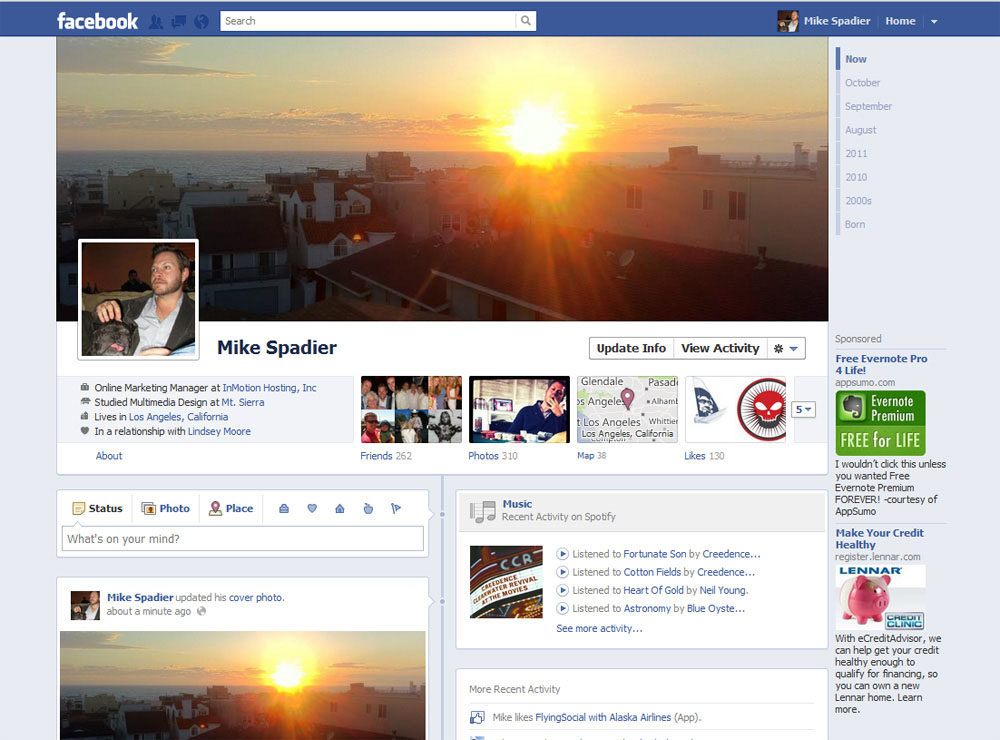Viewport: 1000px width, 740px height.
Task: Select the Place tab in composer
Action: 232,508
